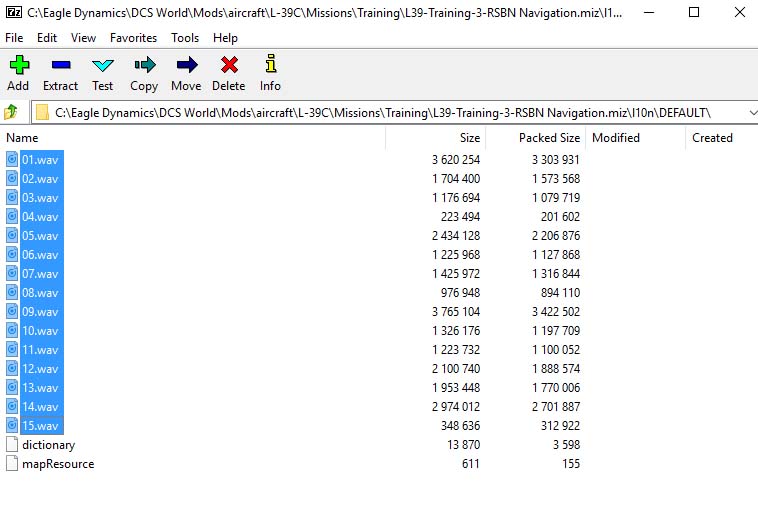
Task: Expand the address bar dropdown arrow
Action: coord(753,113)
